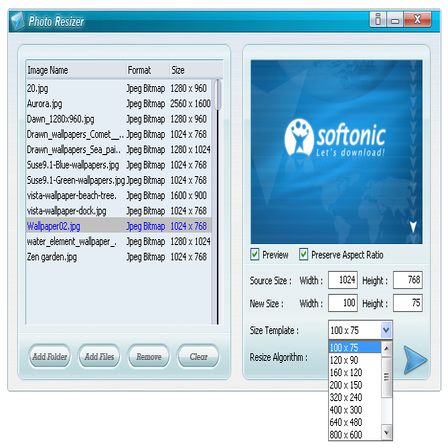
Task: Click the template list scroll down arrow
Action: pyautogui.click(x=387, y=433)
